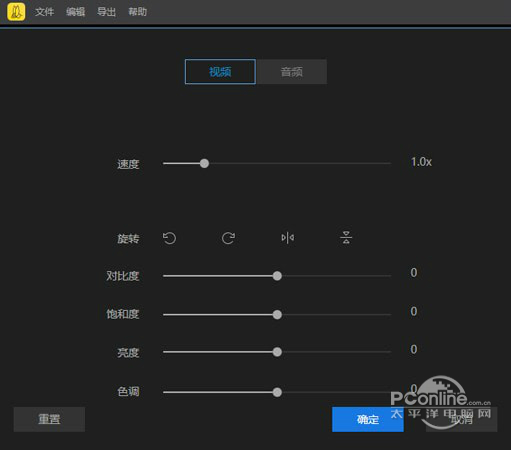Click the 重置 reset button
The width and height of the screenshot is (511, 450).
tap(49, 419)
